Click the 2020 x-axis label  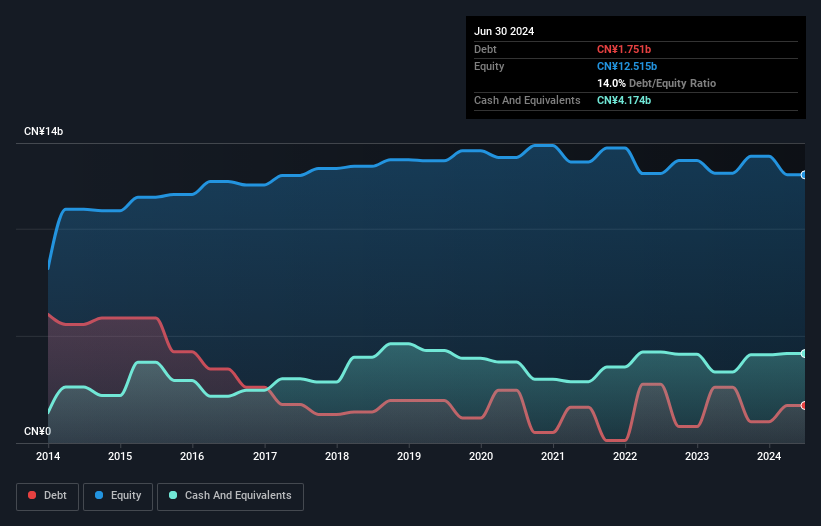tap(481, 456)
